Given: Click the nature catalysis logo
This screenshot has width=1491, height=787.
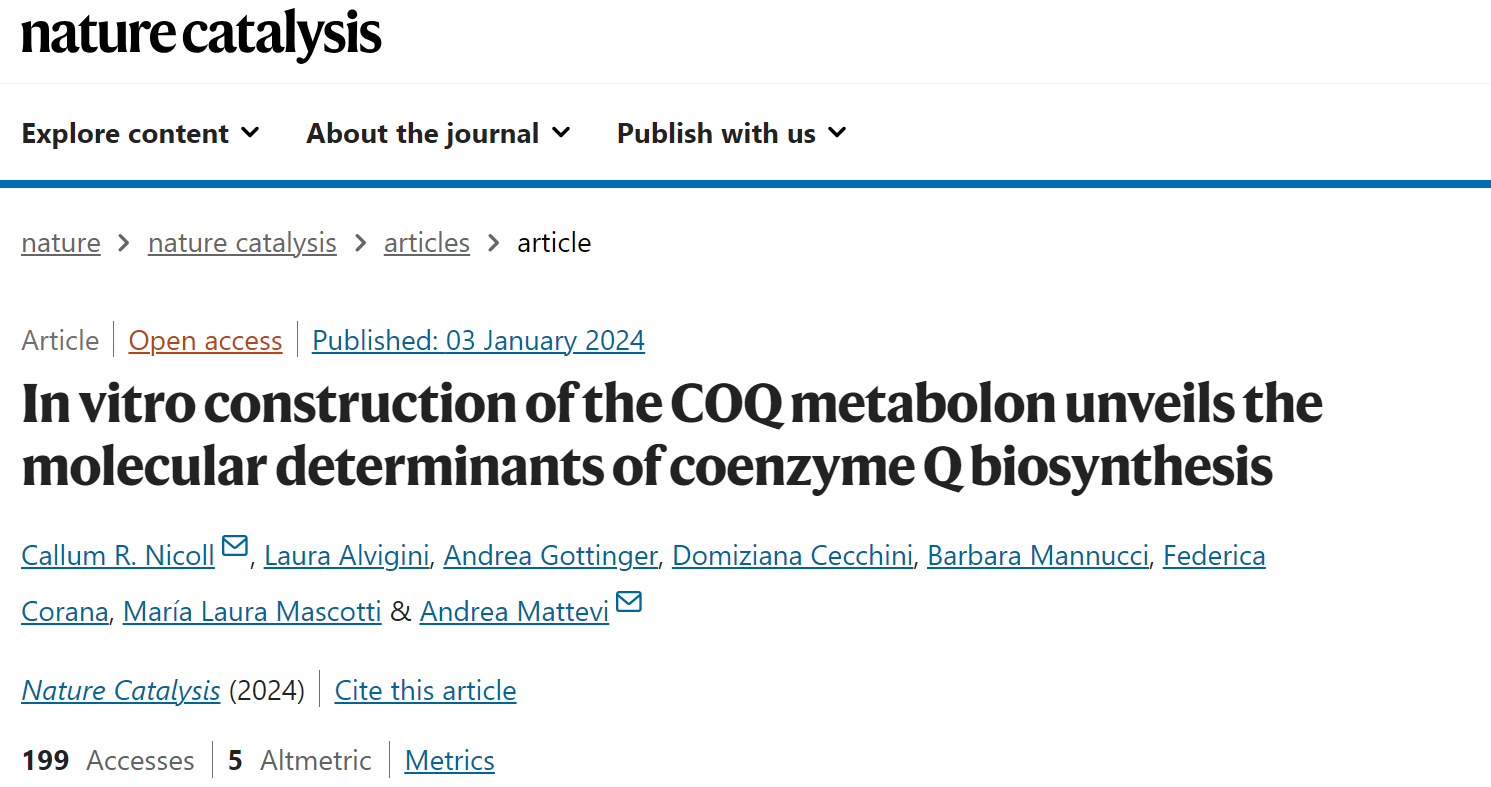Looking at the screenshot, I should (x=201, y=34).
